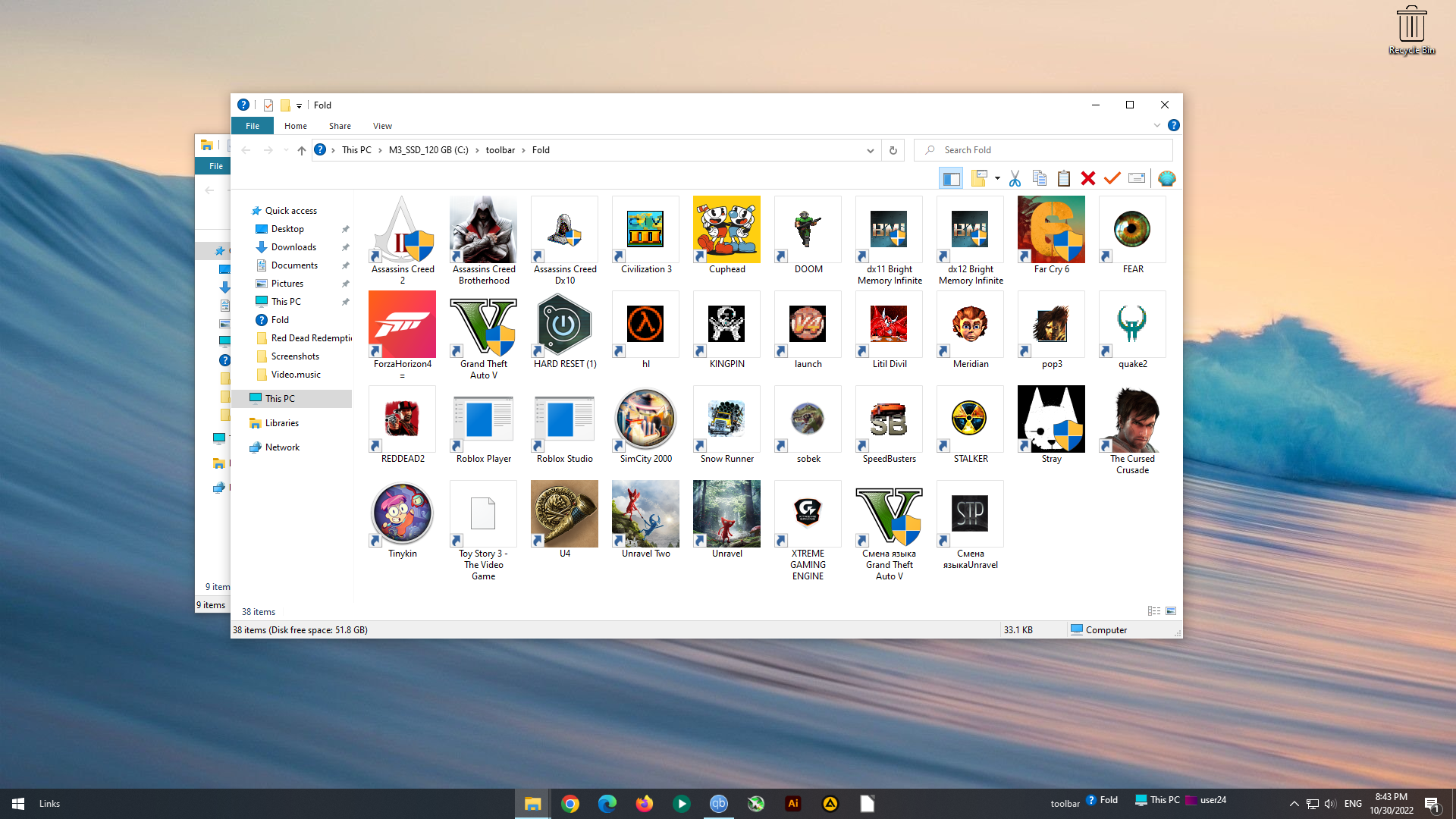
Task: Click the Copy toolbar icon
Action: pos(1040,179)
